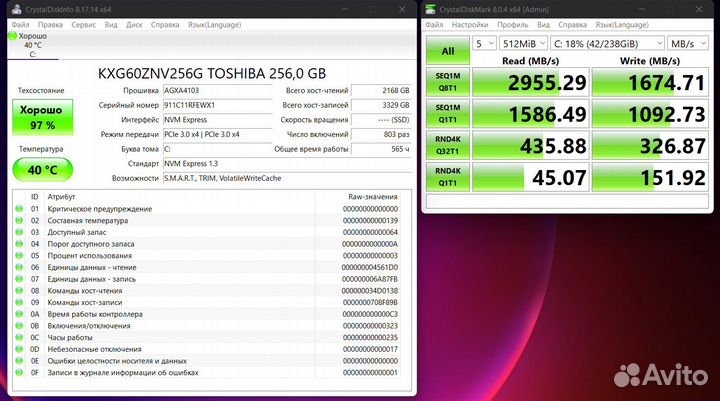Click status dot for Процент использования
Viewport: 720px width, 401px height.
tap(19, 255)
